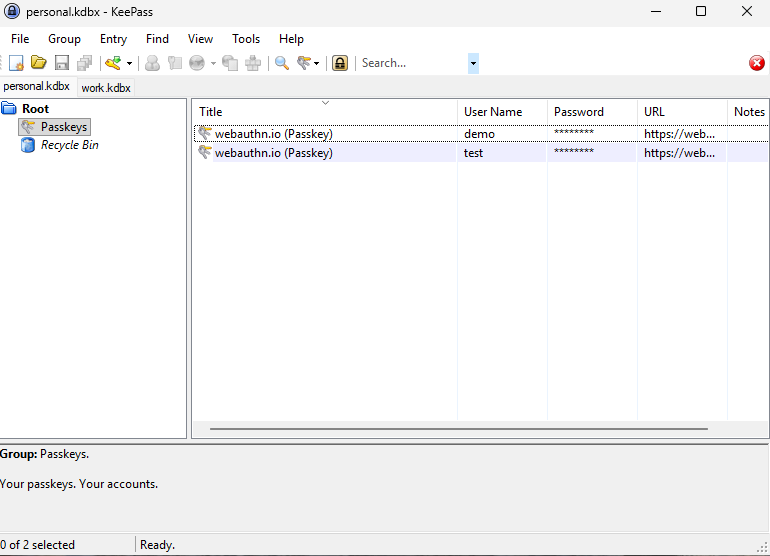Click the Recycle Bin icon
Image resolution: width=770 pixels, height=556 pixels.
tap(28, 145)
